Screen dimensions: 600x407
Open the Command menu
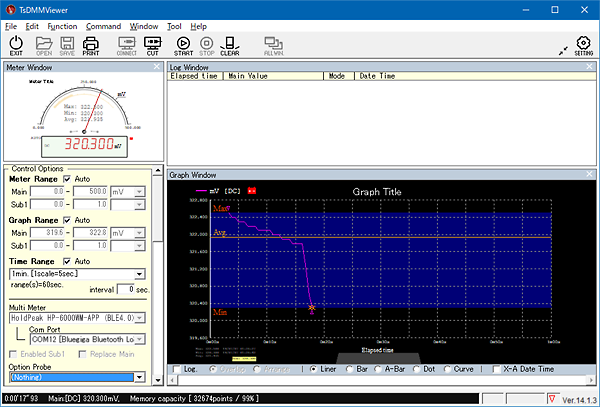point(103,25)
